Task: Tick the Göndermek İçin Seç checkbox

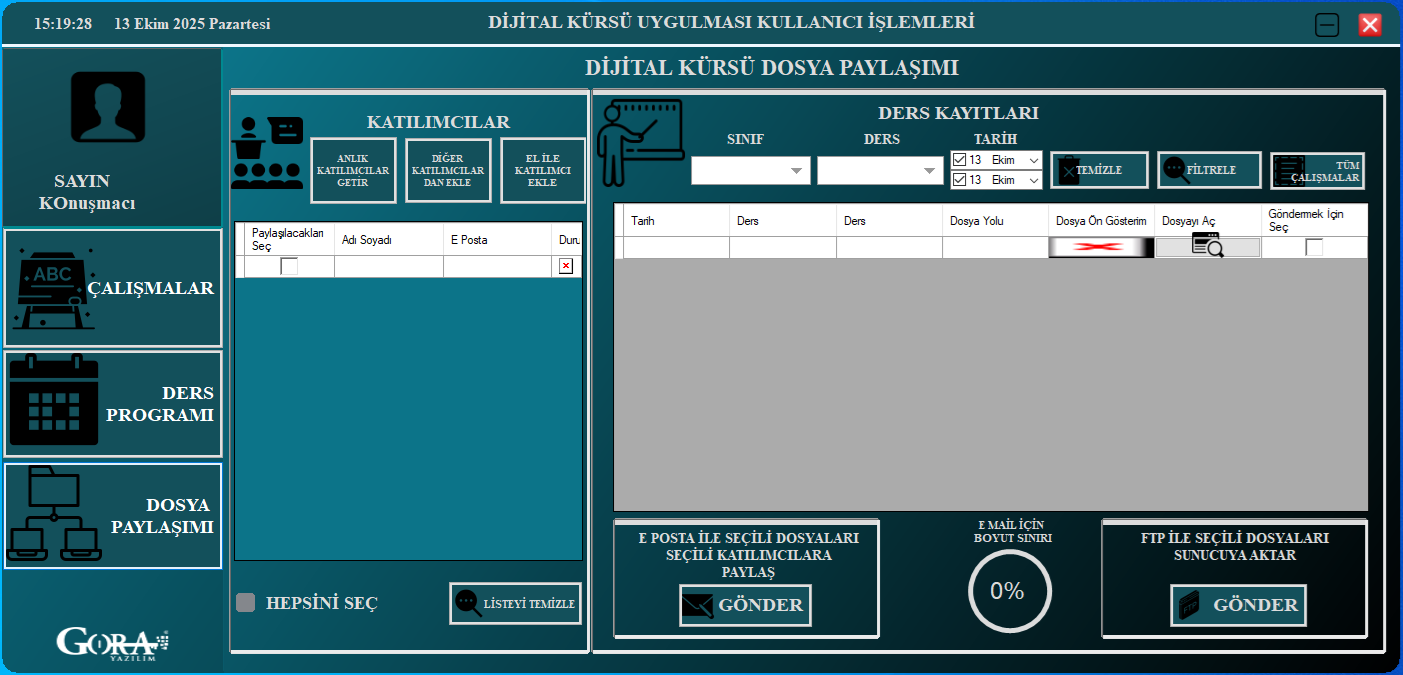Action: [x=1314, y=247]
